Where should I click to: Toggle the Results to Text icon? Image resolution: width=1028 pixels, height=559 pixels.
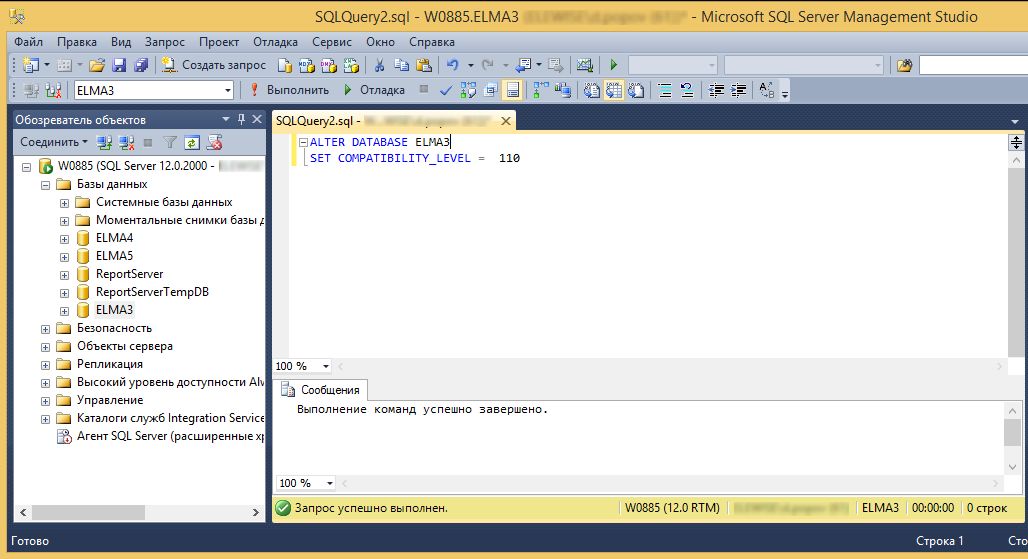click(591, 90)
